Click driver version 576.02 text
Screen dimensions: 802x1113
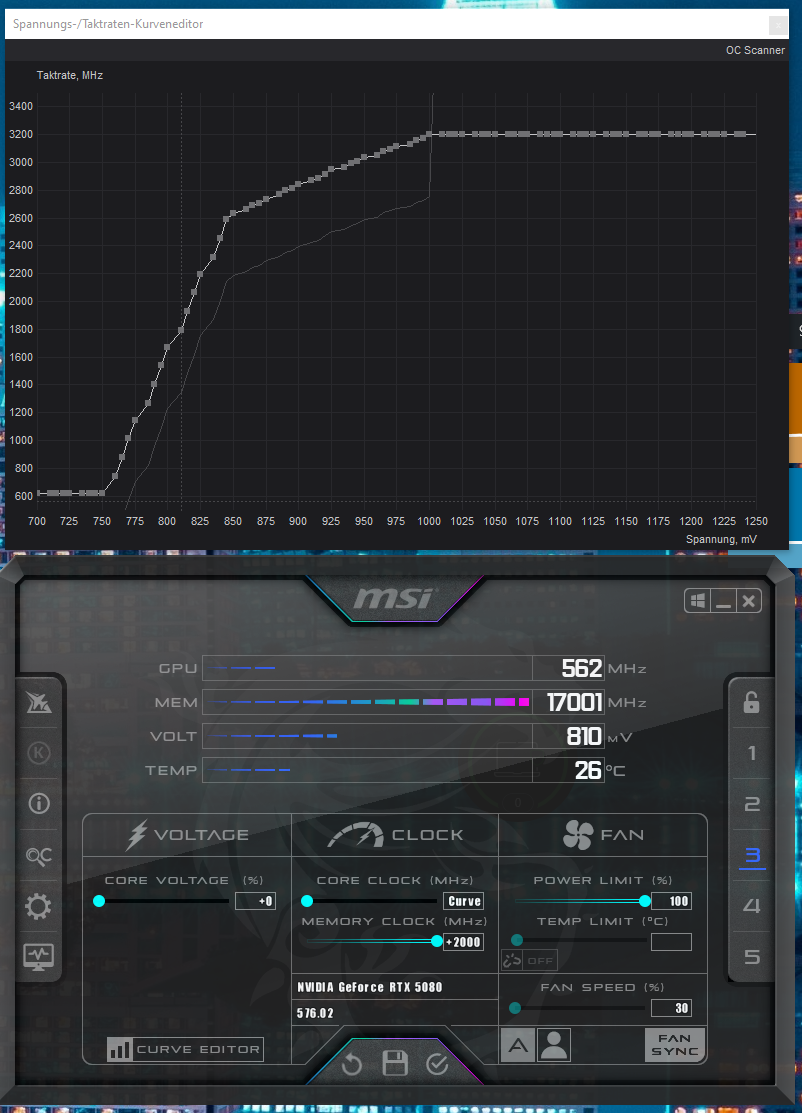tap(315, 1013)
